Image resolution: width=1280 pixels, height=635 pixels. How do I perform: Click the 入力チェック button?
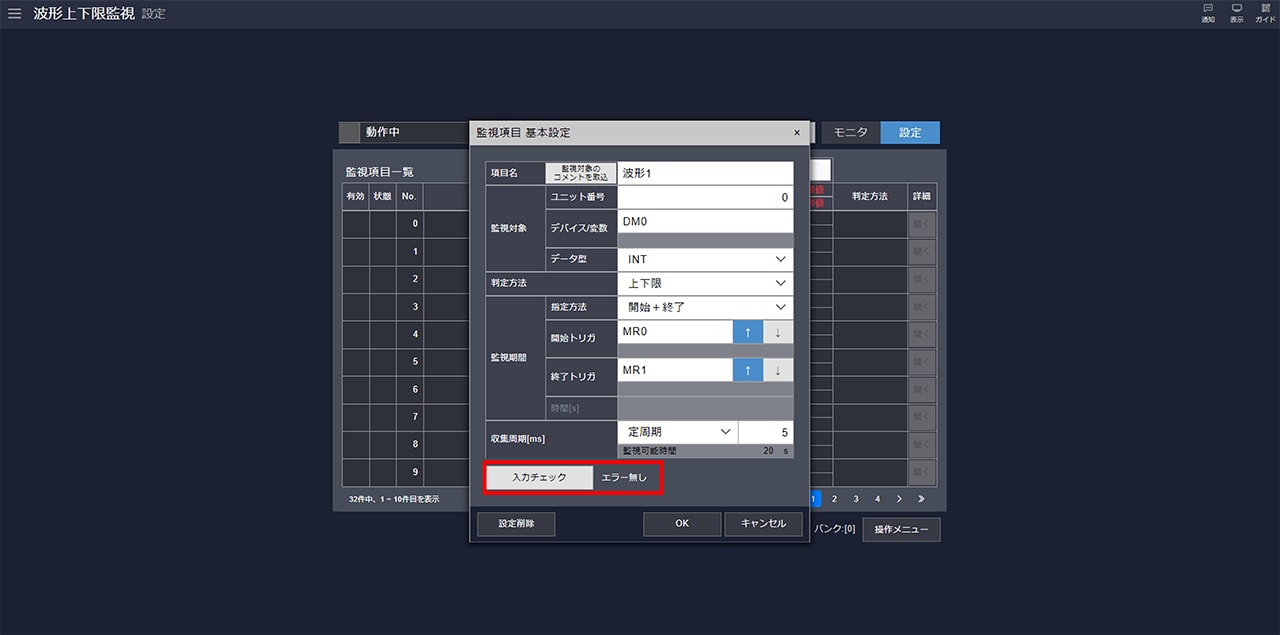(539, 478)
